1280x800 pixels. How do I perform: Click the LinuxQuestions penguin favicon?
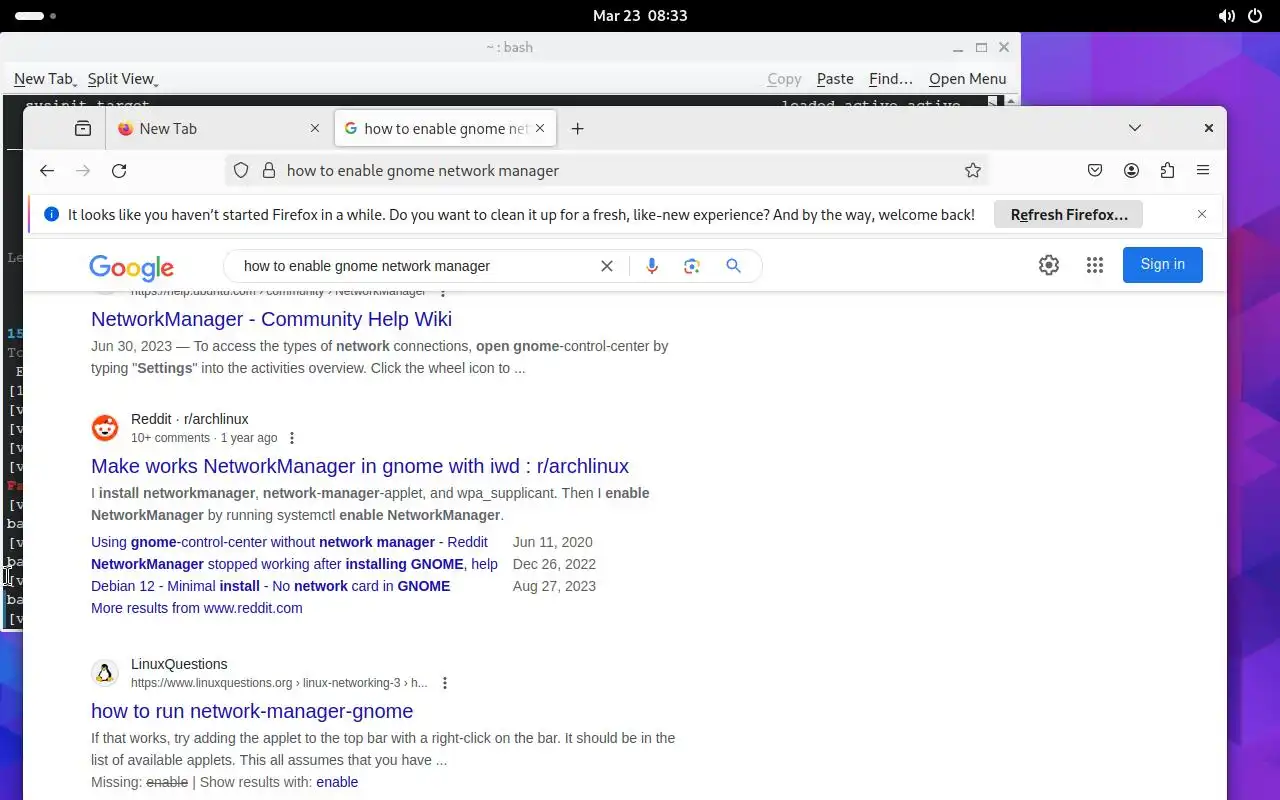tap(105, 673)
